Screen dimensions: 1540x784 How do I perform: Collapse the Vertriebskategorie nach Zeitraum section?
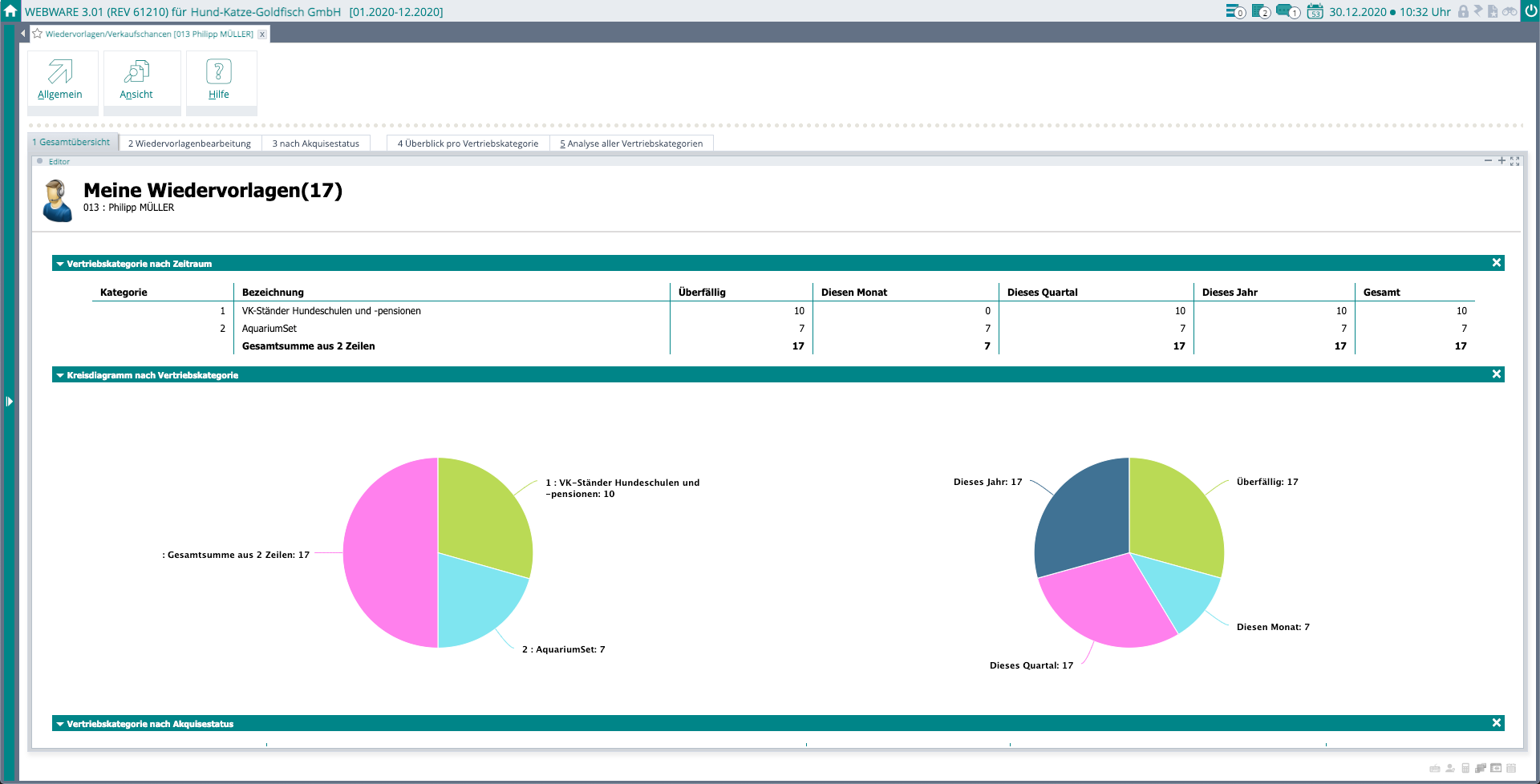coord(60,264)
